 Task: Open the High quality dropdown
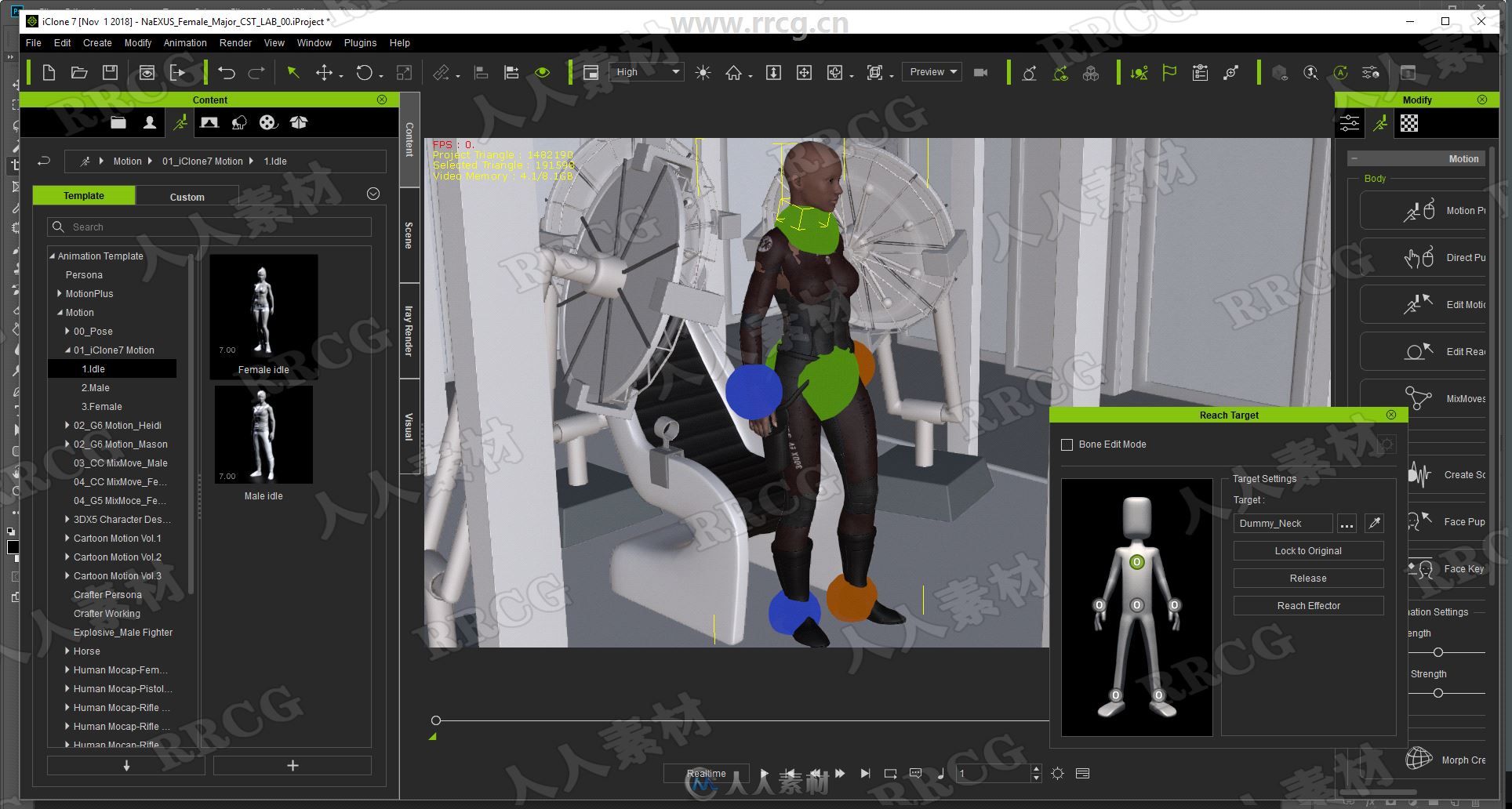coord(646,72)
